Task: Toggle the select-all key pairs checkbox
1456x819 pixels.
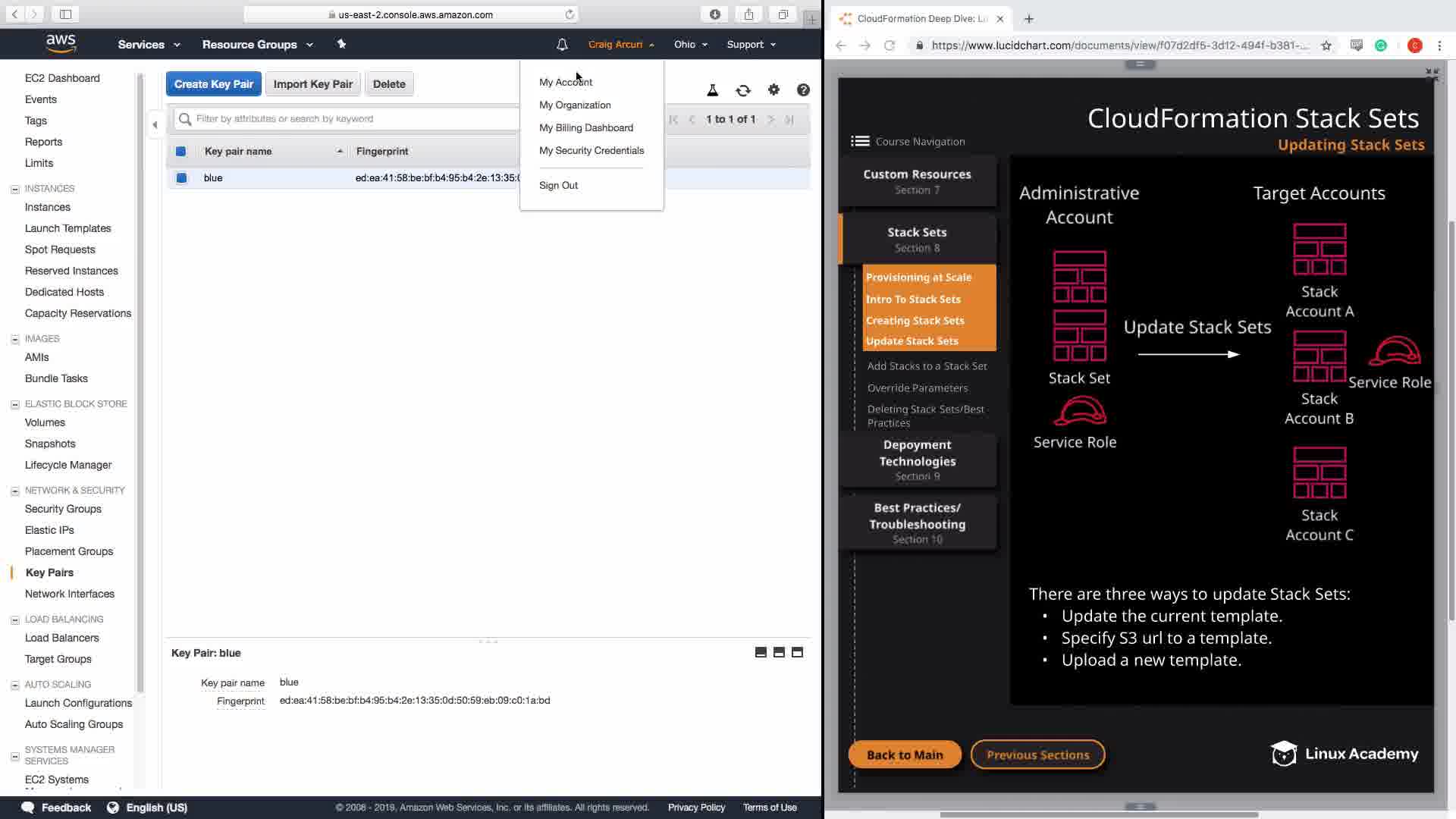Action: point(180,152)
